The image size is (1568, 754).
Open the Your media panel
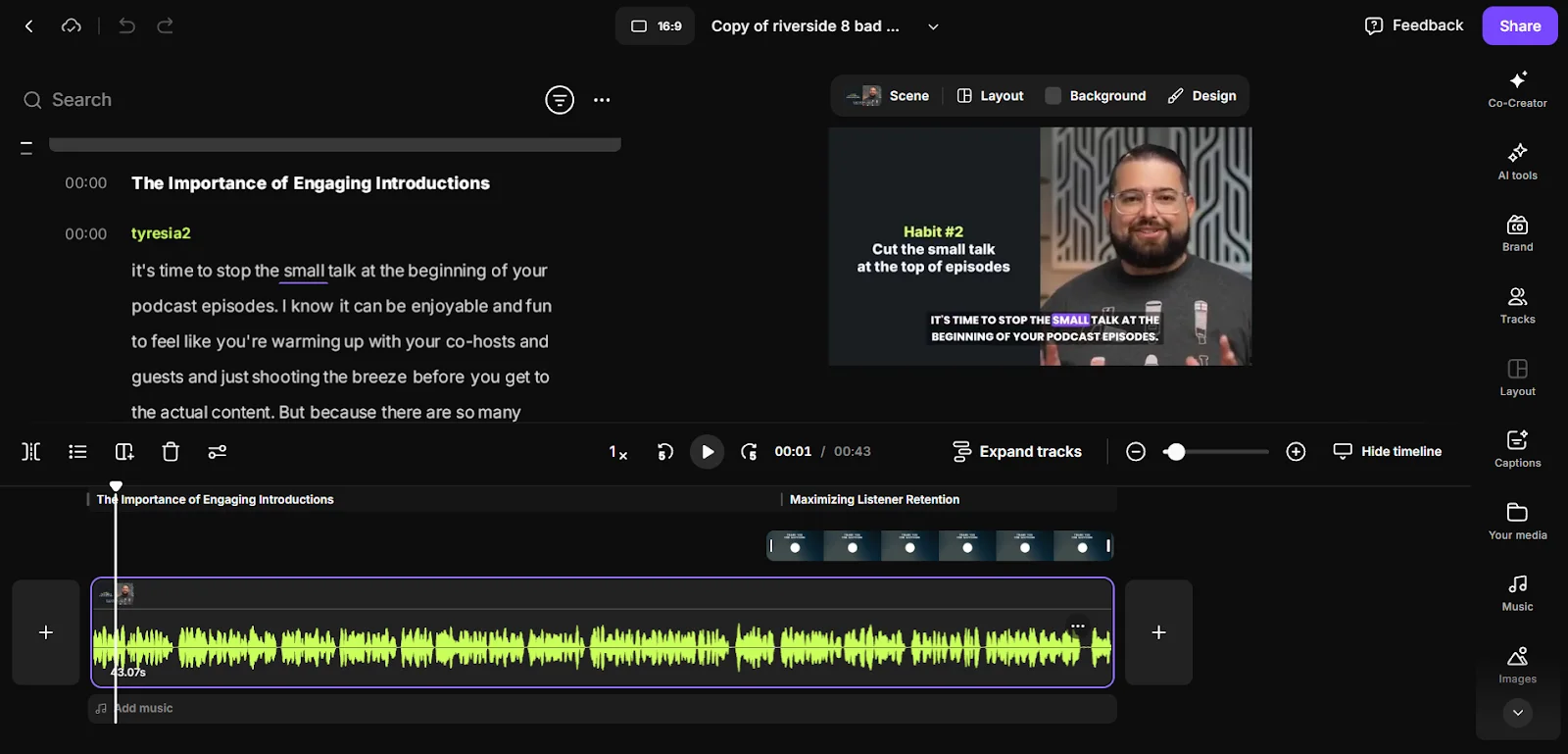point(1517,522)
